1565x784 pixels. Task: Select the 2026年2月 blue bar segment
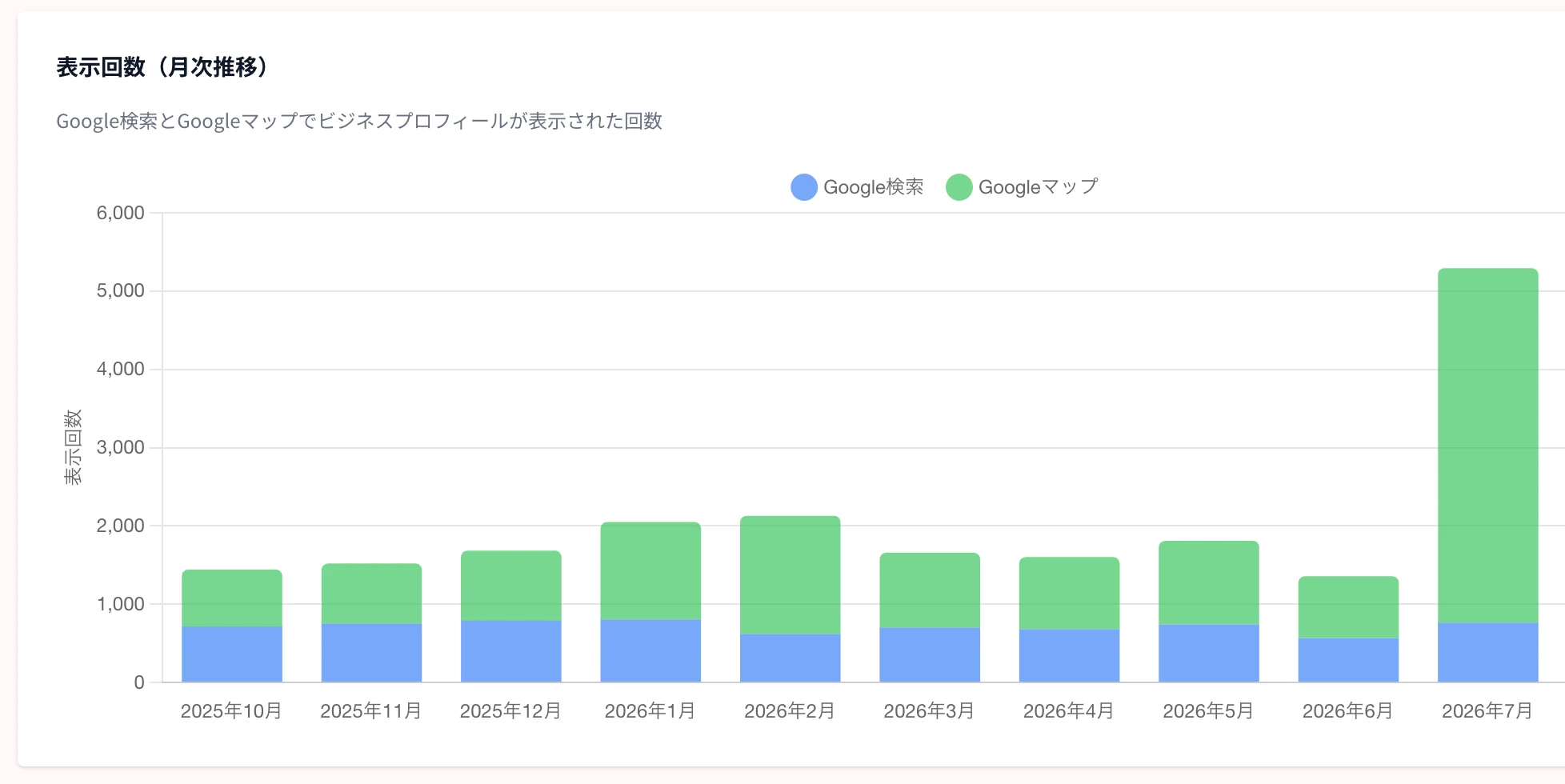[791, 658]
